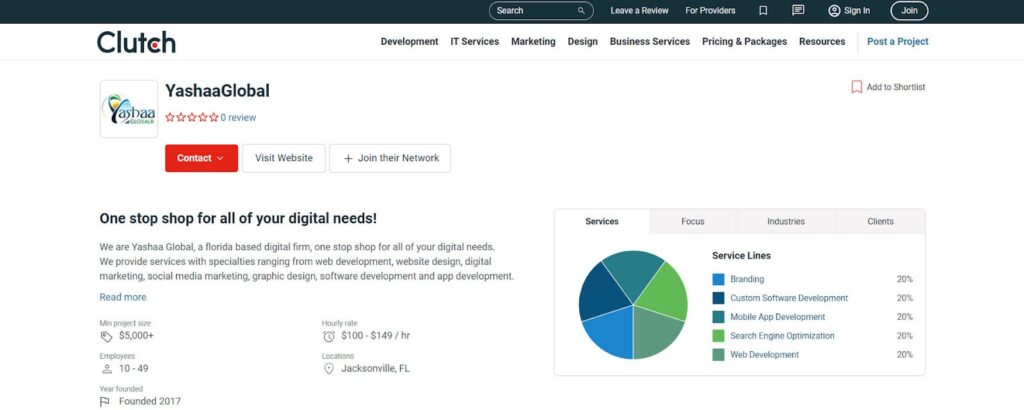Click Web Development color swatch

point(718,355)
